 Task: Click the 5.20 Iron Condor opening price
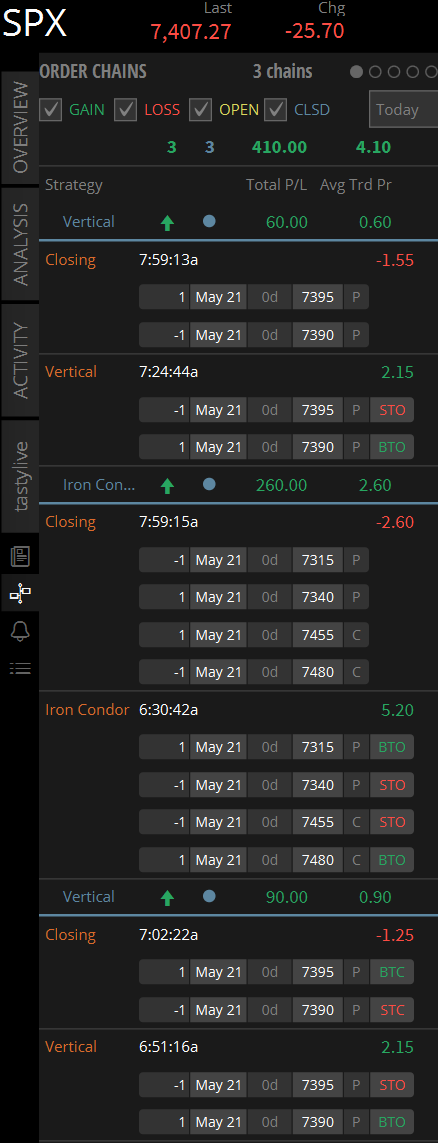397,709
